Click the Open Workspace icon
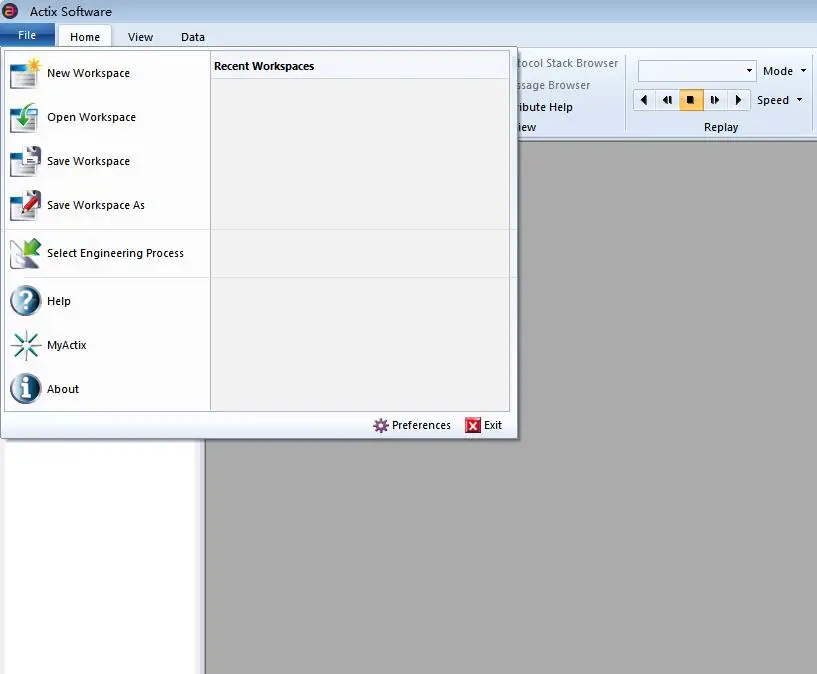This screenshot has width=817, height=674. point(25,118)
